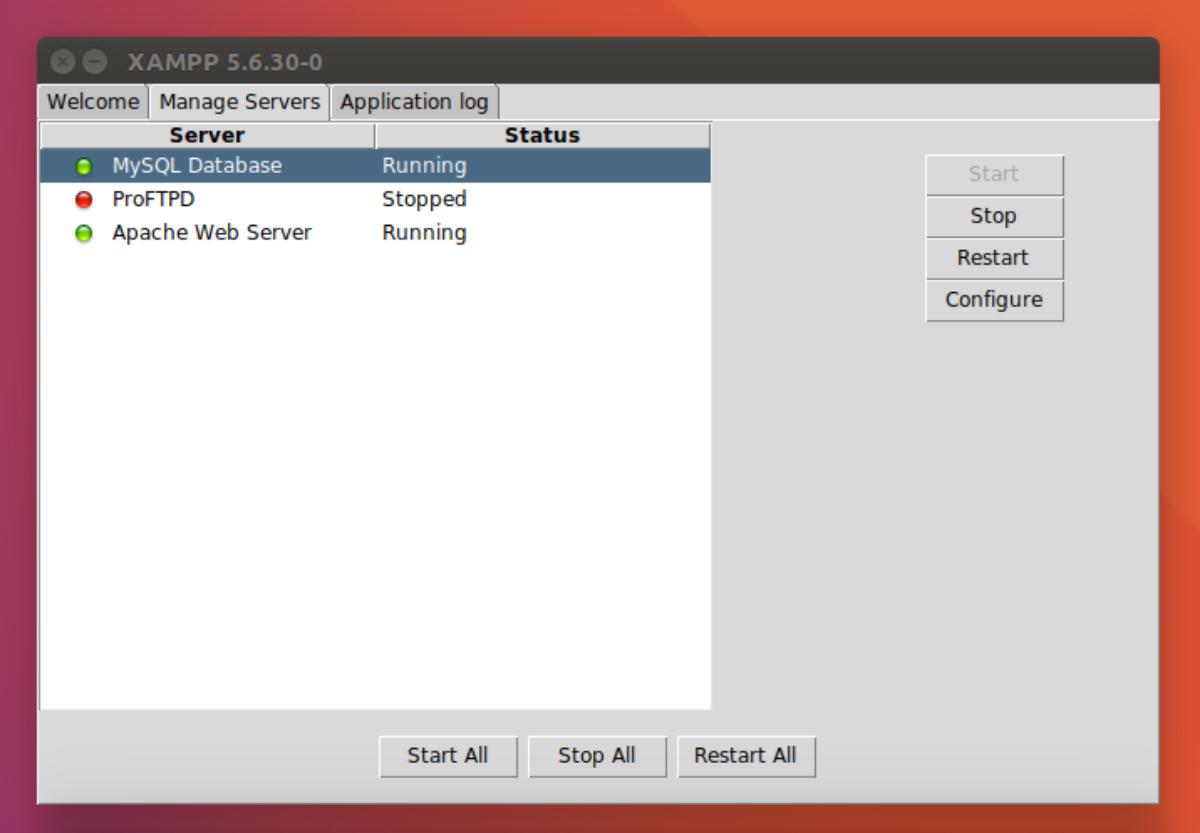Image resolution: width=1200 pixels, height=833 pixels.
Task: Open the Application log tab
Action: pos(414,102)
